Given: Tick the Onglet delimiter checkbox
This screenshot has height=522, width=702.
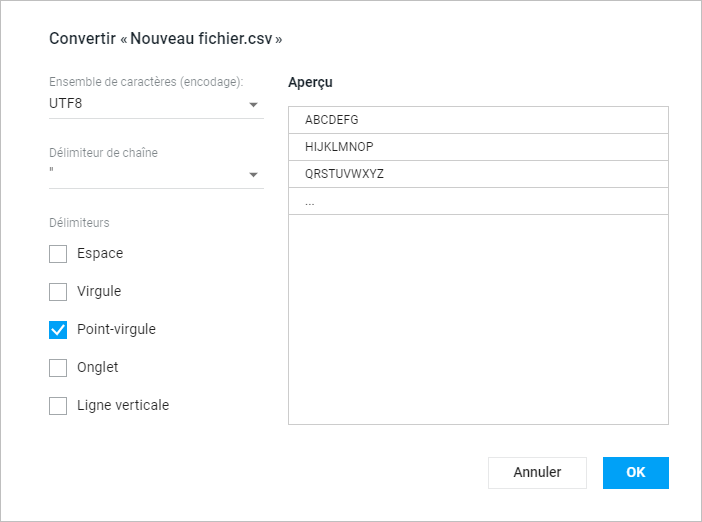Looking at the screenshot, I should (58, 368).
